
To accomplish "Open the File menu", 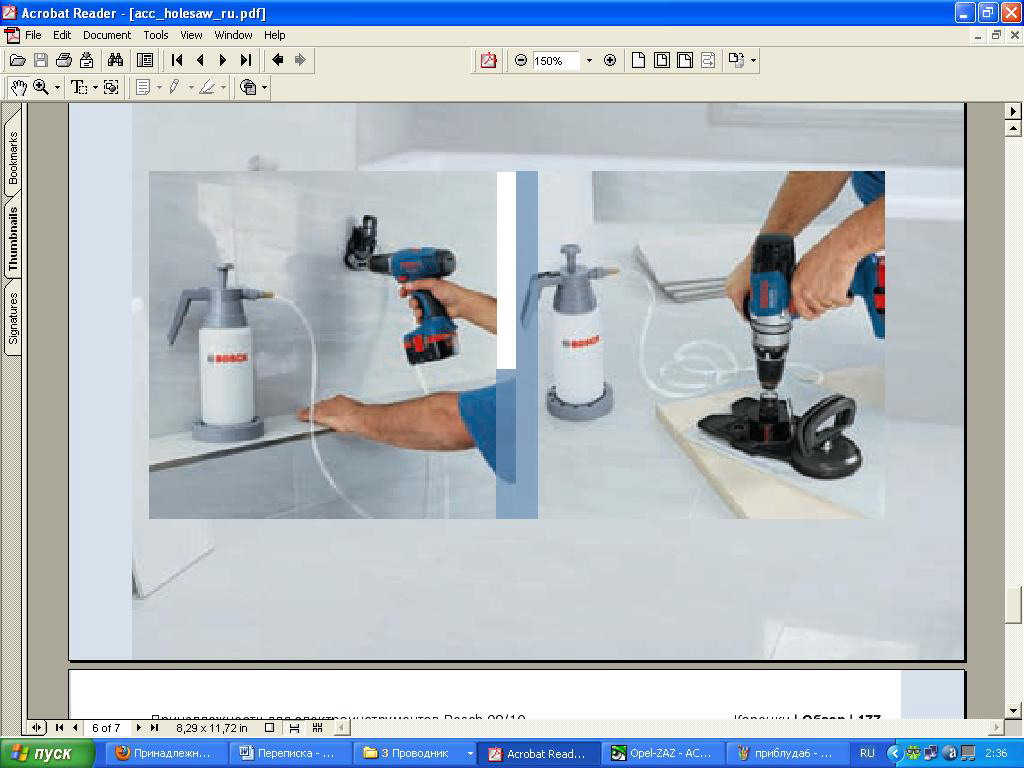I will pos(33,35).
